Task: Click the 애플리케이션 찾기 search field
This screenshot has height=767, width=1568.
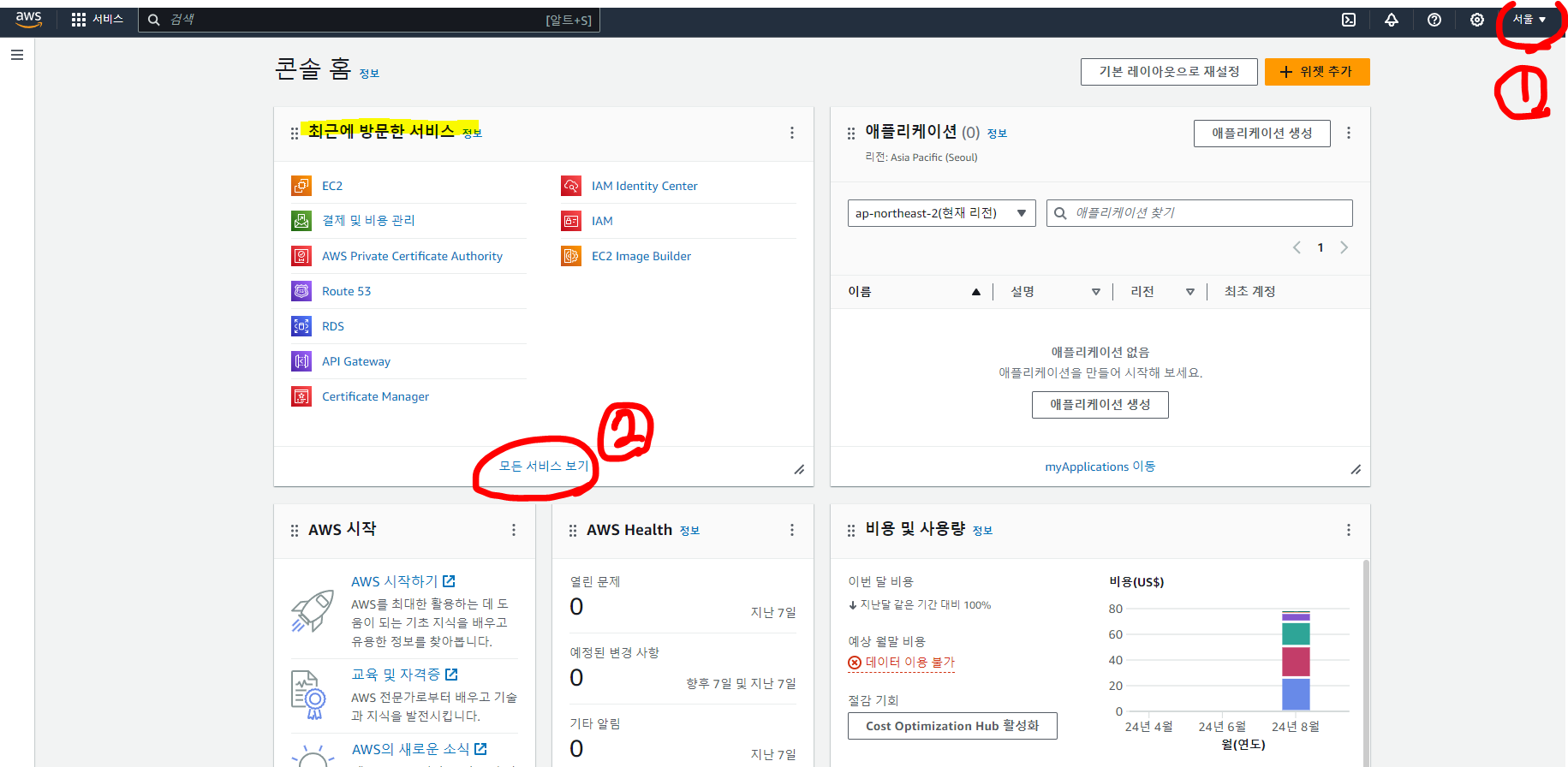Action: 1200,213
